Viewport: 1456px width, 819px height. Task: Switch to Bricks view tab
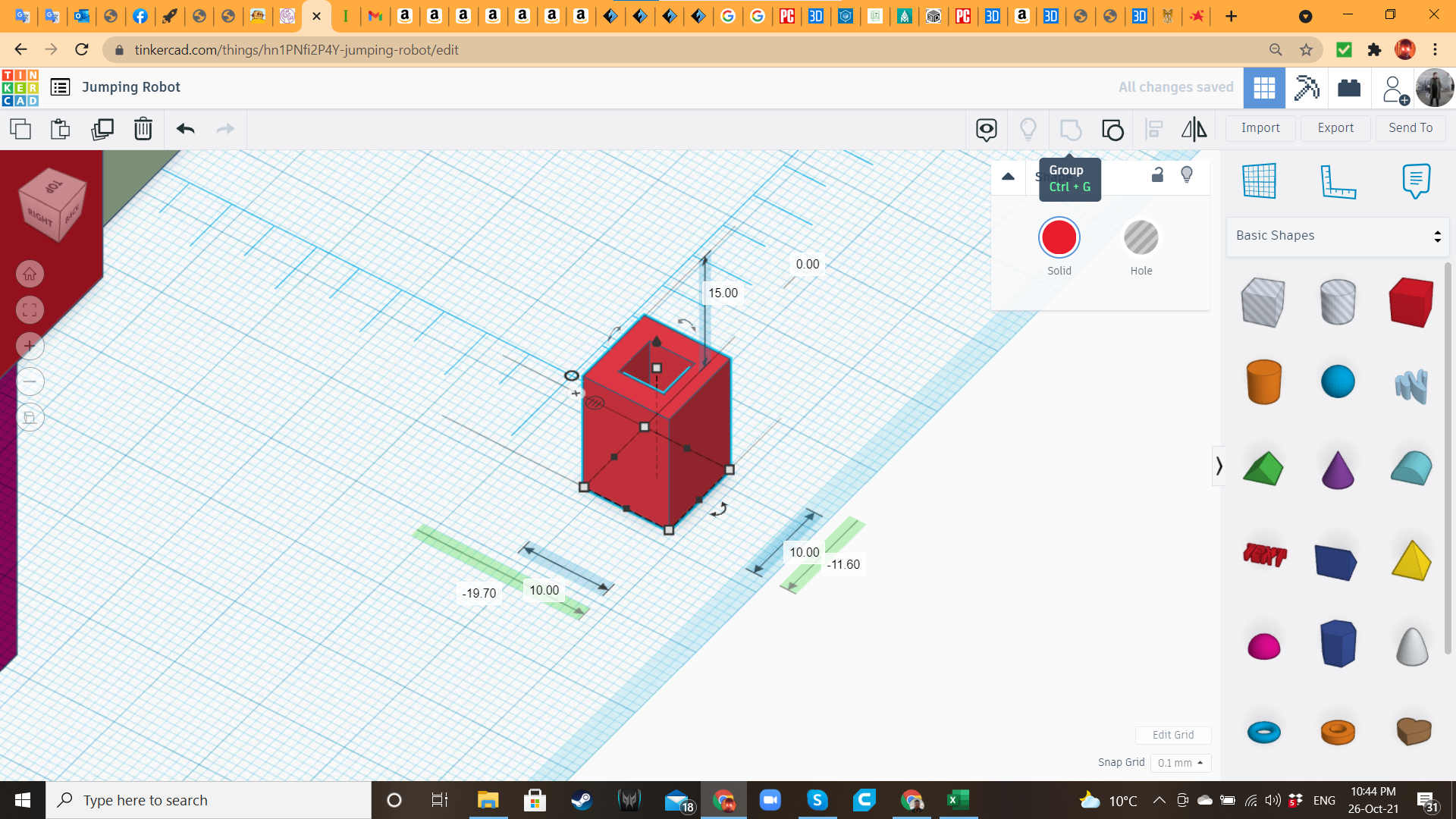pos(1348,88)
